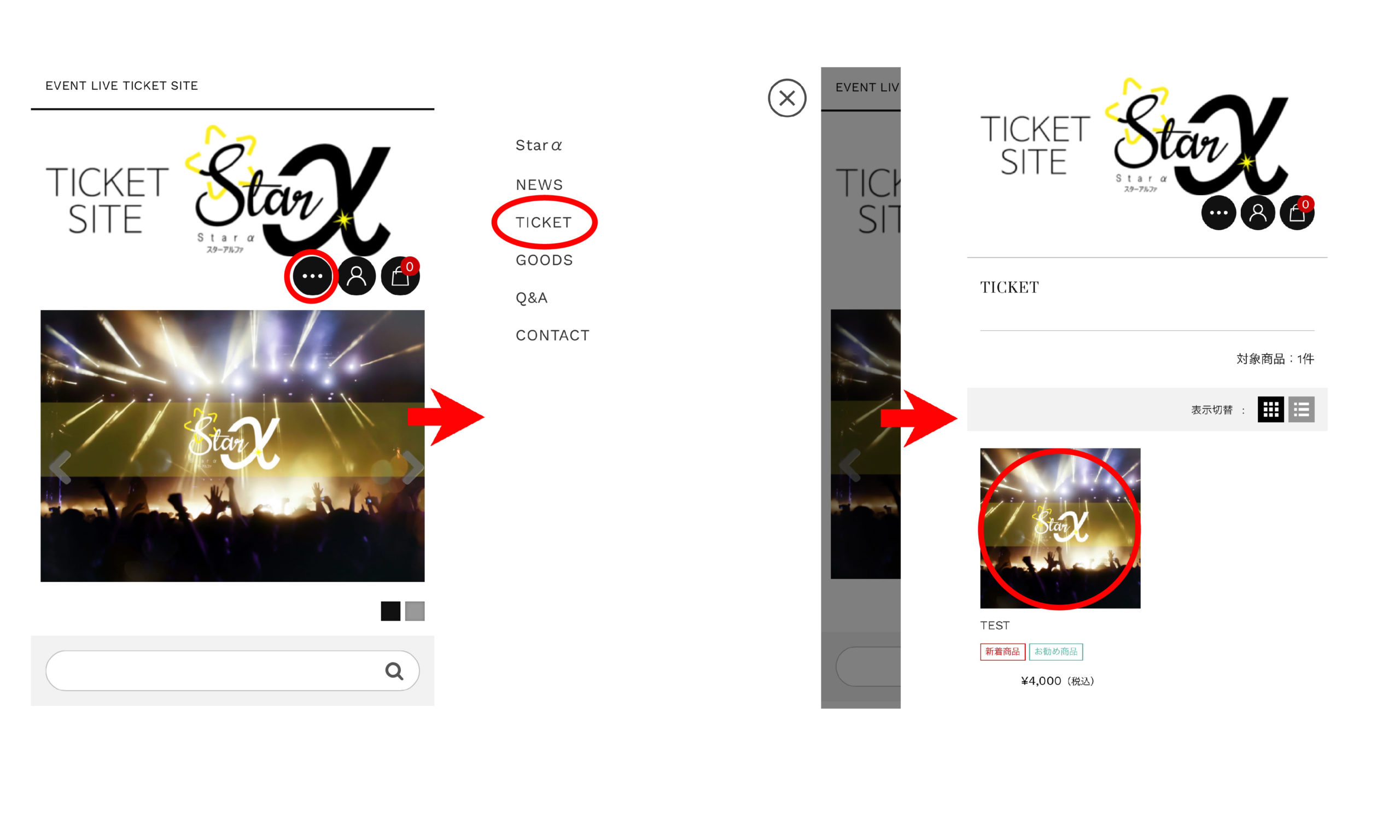Viewport: 1400px width, 840px height.
Task: Open the cart icon on the TICKET page
Action: click(x=1297, y=213)
